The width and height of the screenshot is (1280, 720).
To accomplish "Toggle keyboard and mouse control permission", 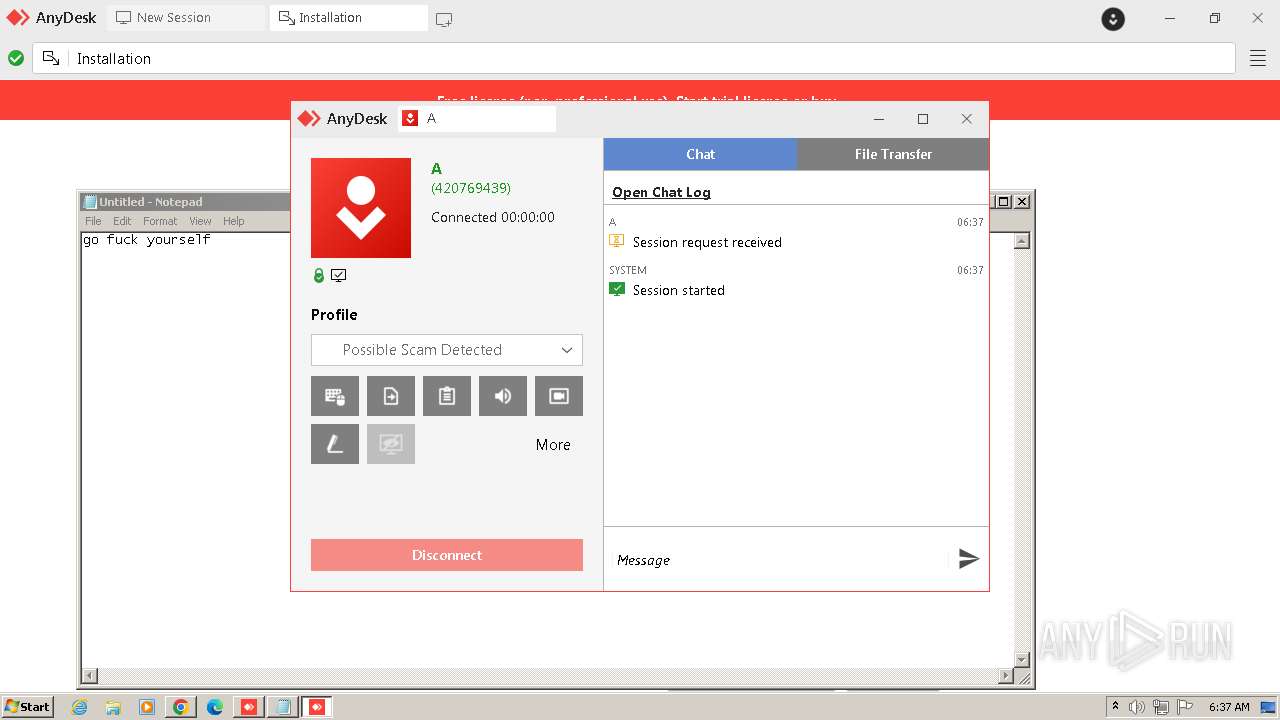I will (335, 396).
